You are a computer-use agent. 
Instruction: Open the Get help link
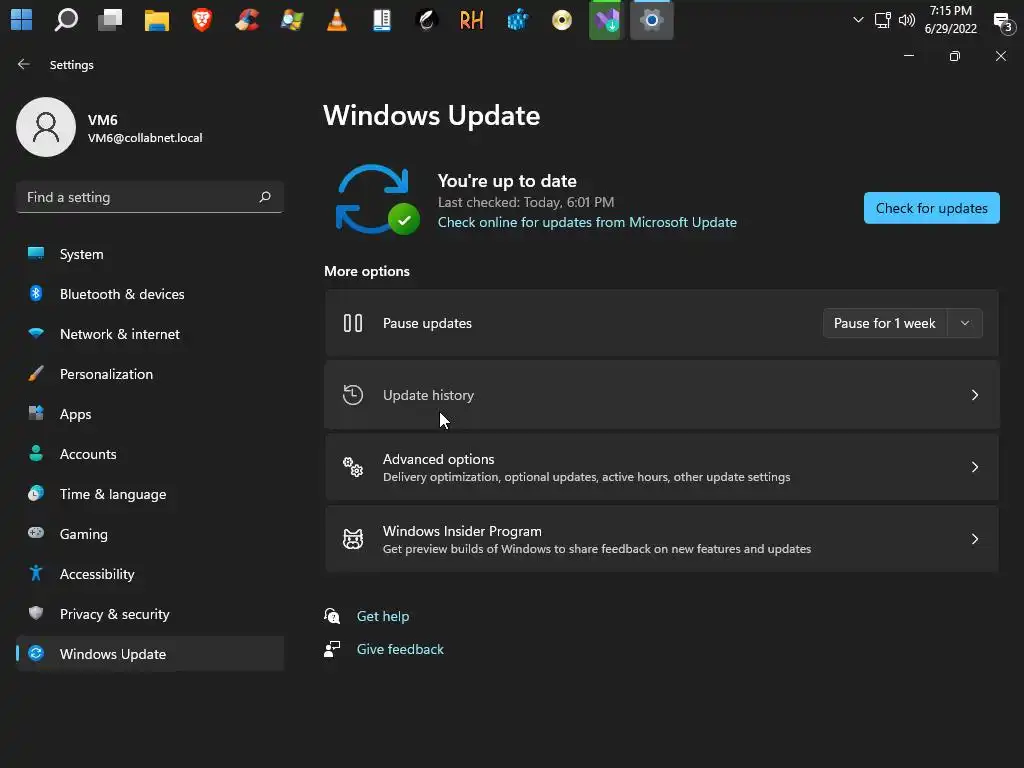click(383, 616)
